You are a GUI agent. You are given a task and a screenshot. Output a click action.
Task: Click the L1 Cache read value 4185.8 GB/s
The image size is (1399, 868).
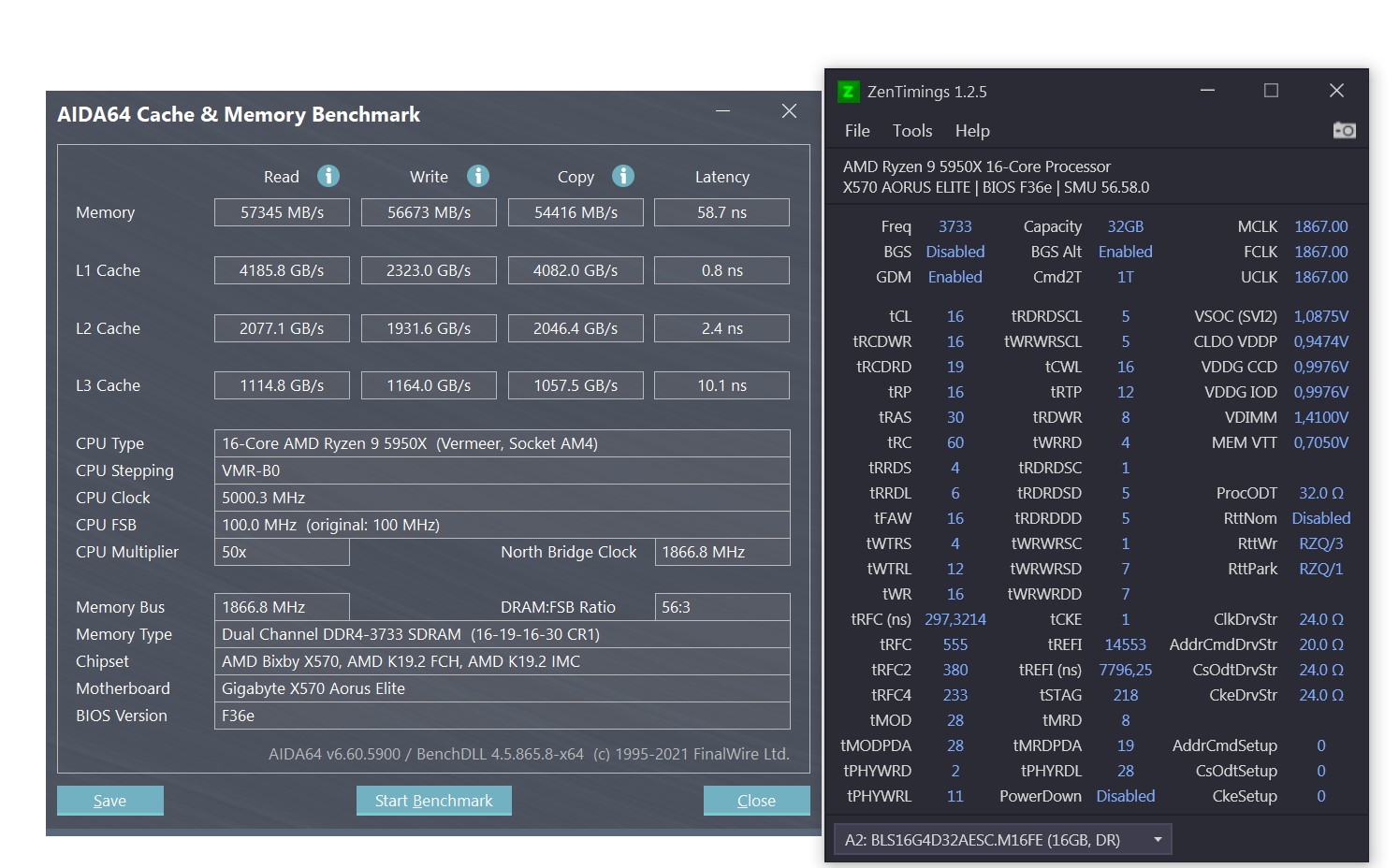point(282,270)
